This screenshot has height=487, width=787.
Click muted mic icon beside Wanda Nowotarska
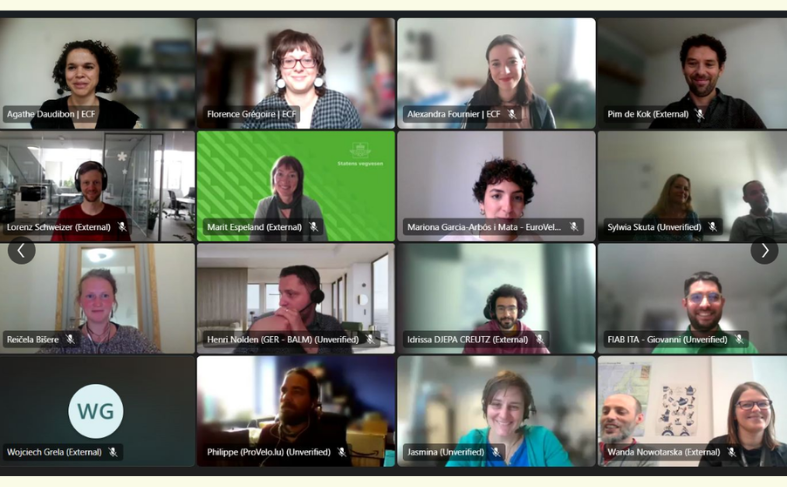point(732,452)
